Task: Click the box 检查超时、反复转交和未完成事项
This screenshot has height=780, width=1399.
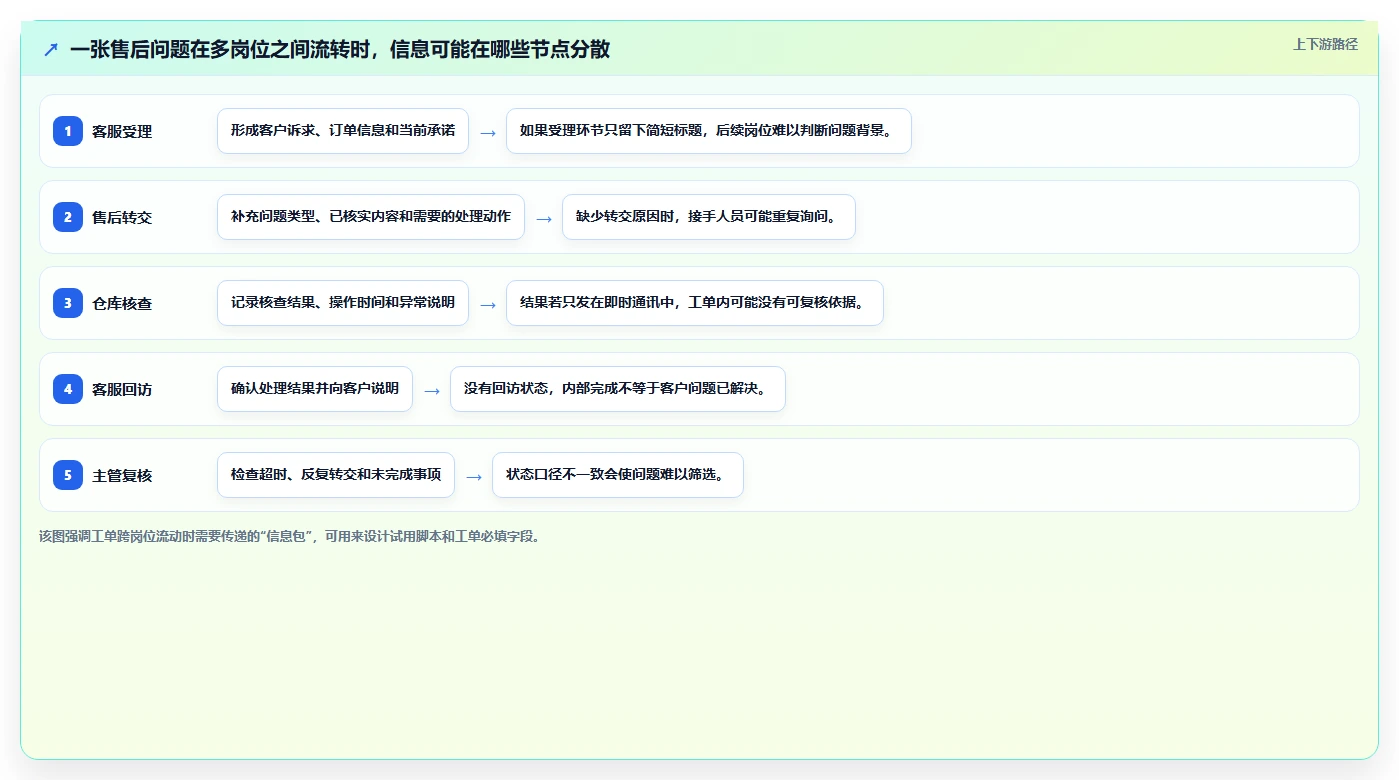Action: click(x=336, y=475)
